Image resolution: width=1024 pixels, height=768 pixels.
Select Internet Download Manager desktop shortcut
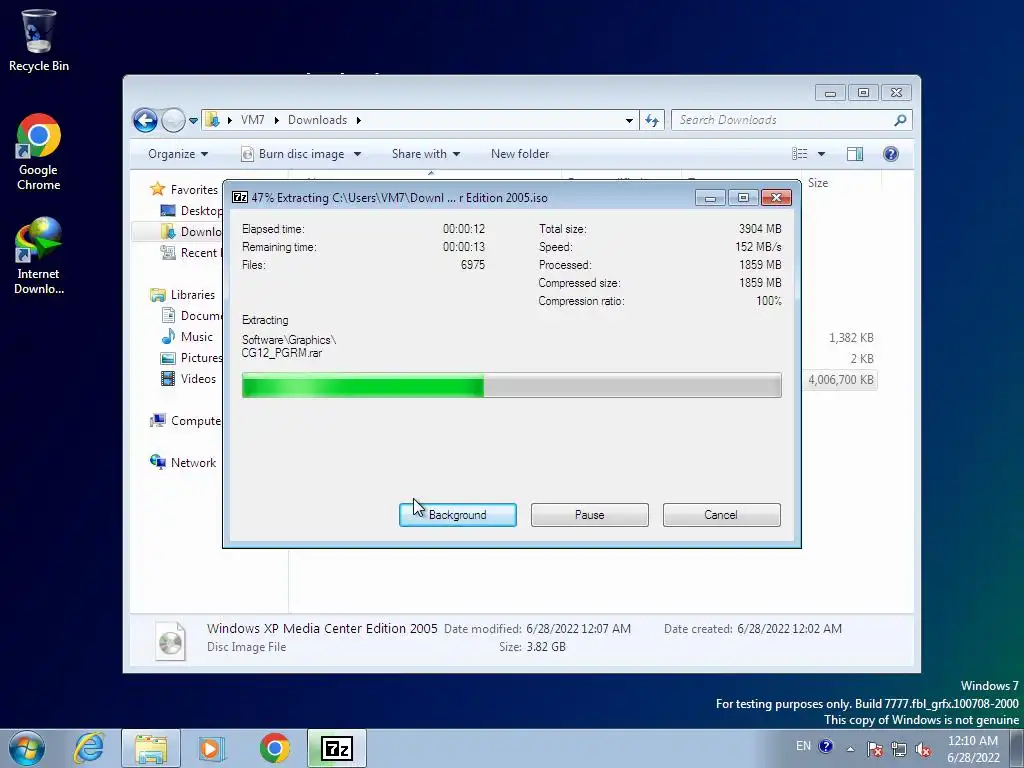point(39,256)
